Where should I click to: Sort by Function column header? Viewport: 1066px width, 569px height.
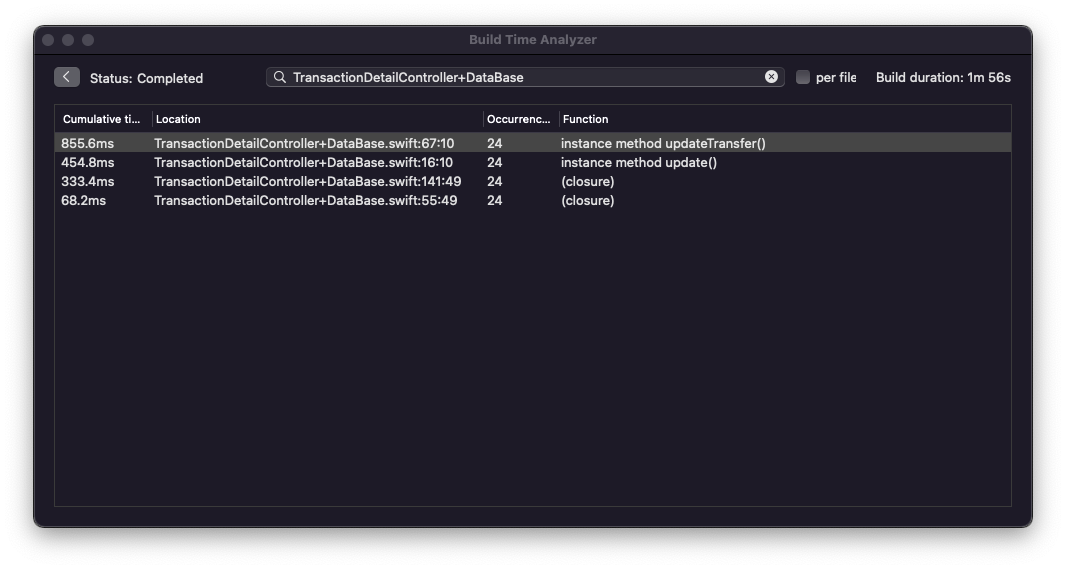585,119
